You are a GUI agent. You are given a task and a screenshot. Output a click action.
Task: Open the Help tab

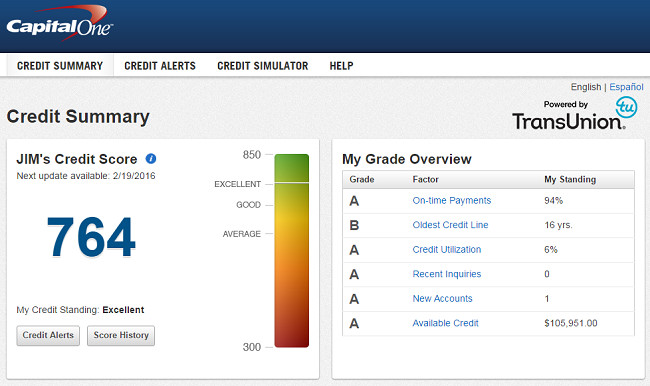[342, 66]
